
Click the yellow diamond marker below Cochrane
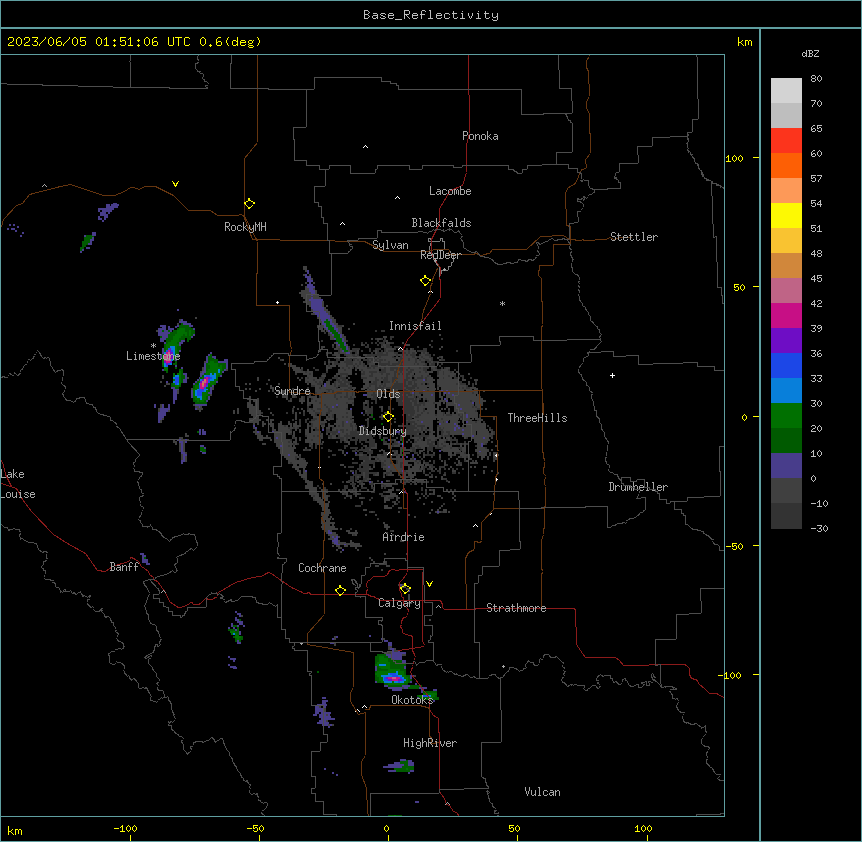(341, 590)
